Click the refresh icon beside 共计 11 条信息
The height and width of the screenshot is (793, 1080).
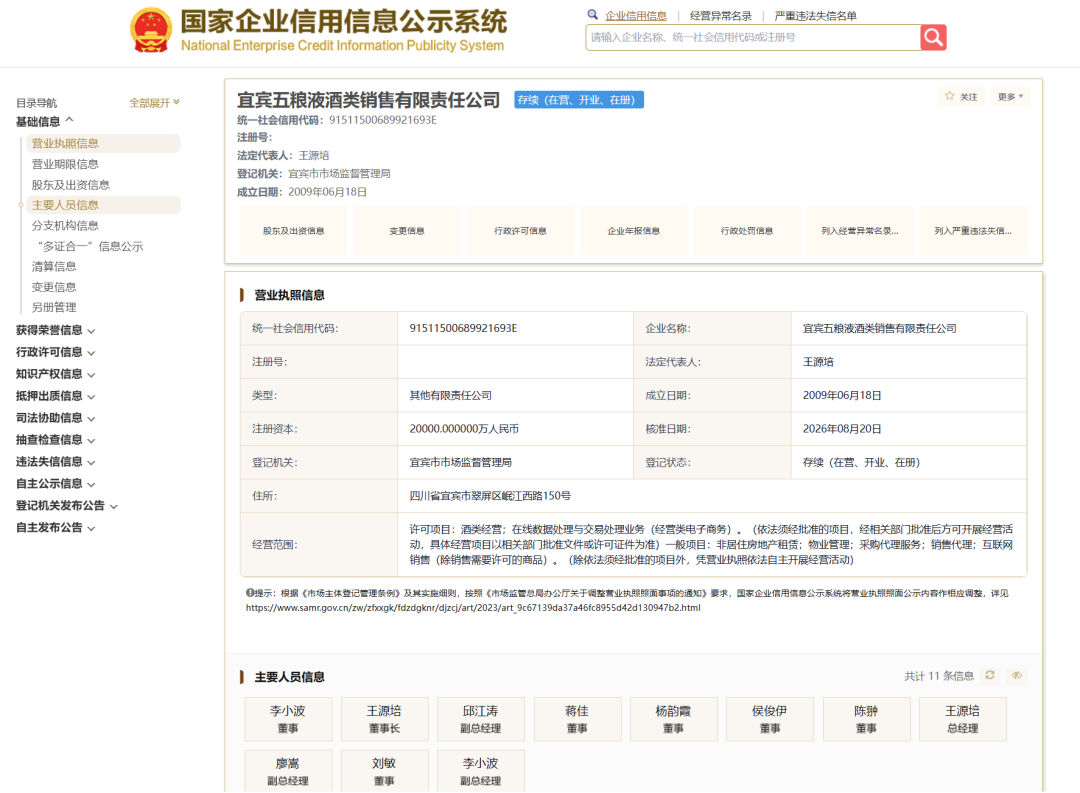(990, 675)
